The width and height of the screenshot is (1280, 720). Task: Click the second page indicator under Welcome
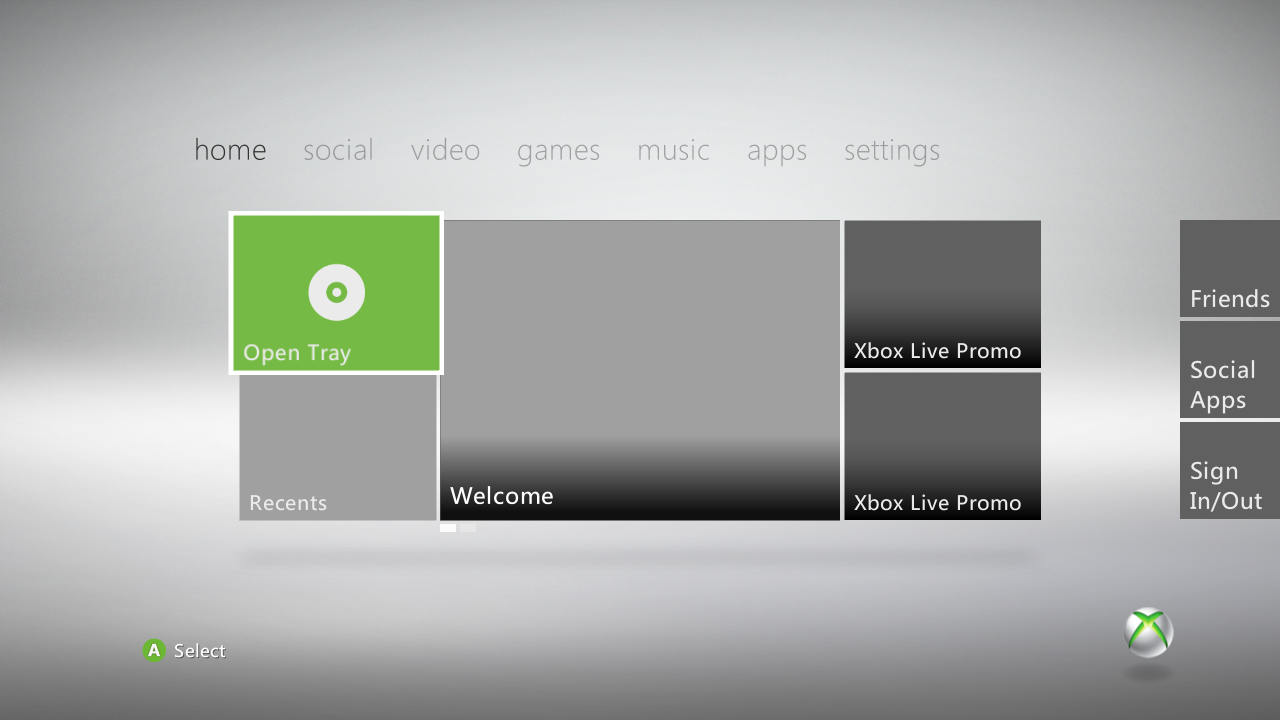click(468, 528)
